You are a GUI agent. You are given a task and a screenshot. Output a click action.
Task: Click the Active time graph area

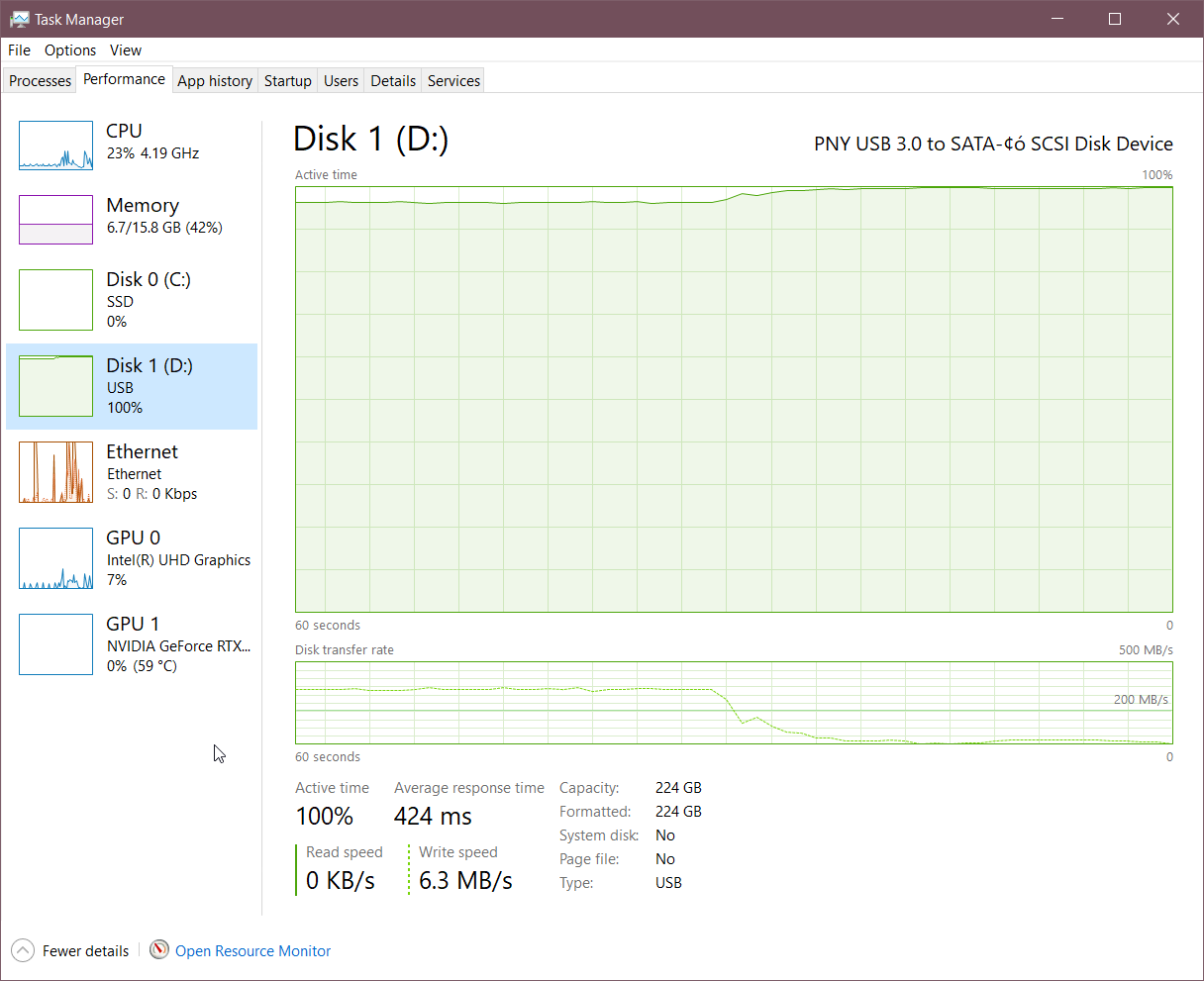pos(734,399)
